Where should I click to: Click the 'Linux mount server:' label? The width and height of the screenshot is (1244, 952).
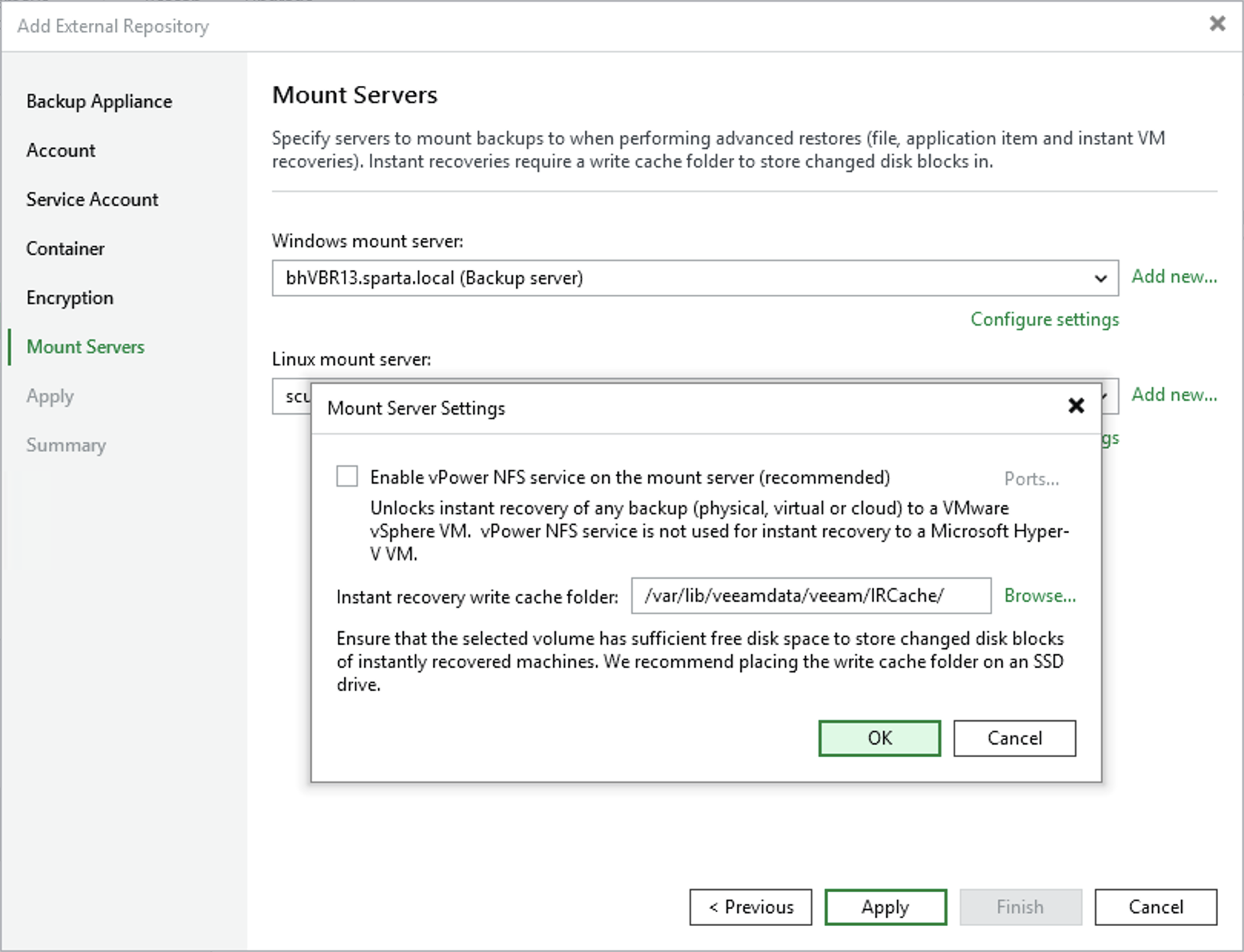point(352,359)
